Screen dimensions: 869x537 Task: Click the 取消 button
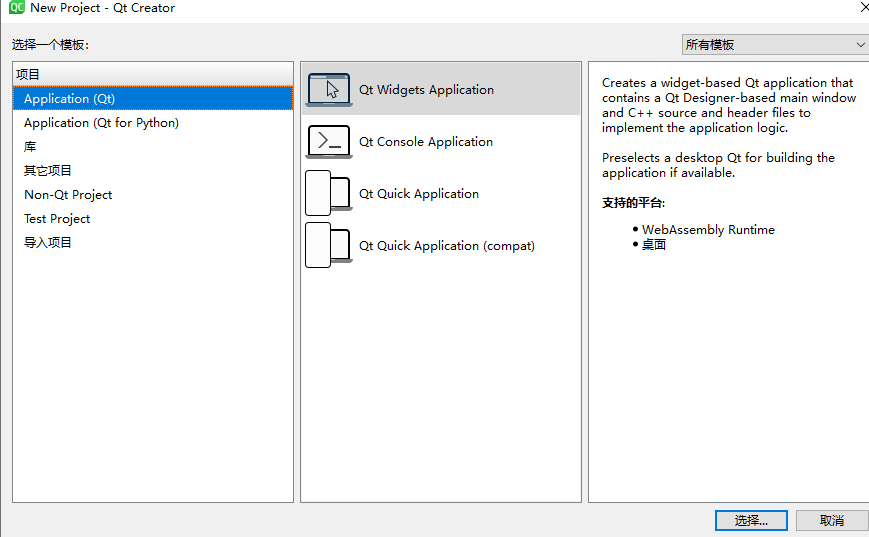[x=832, y=520]
